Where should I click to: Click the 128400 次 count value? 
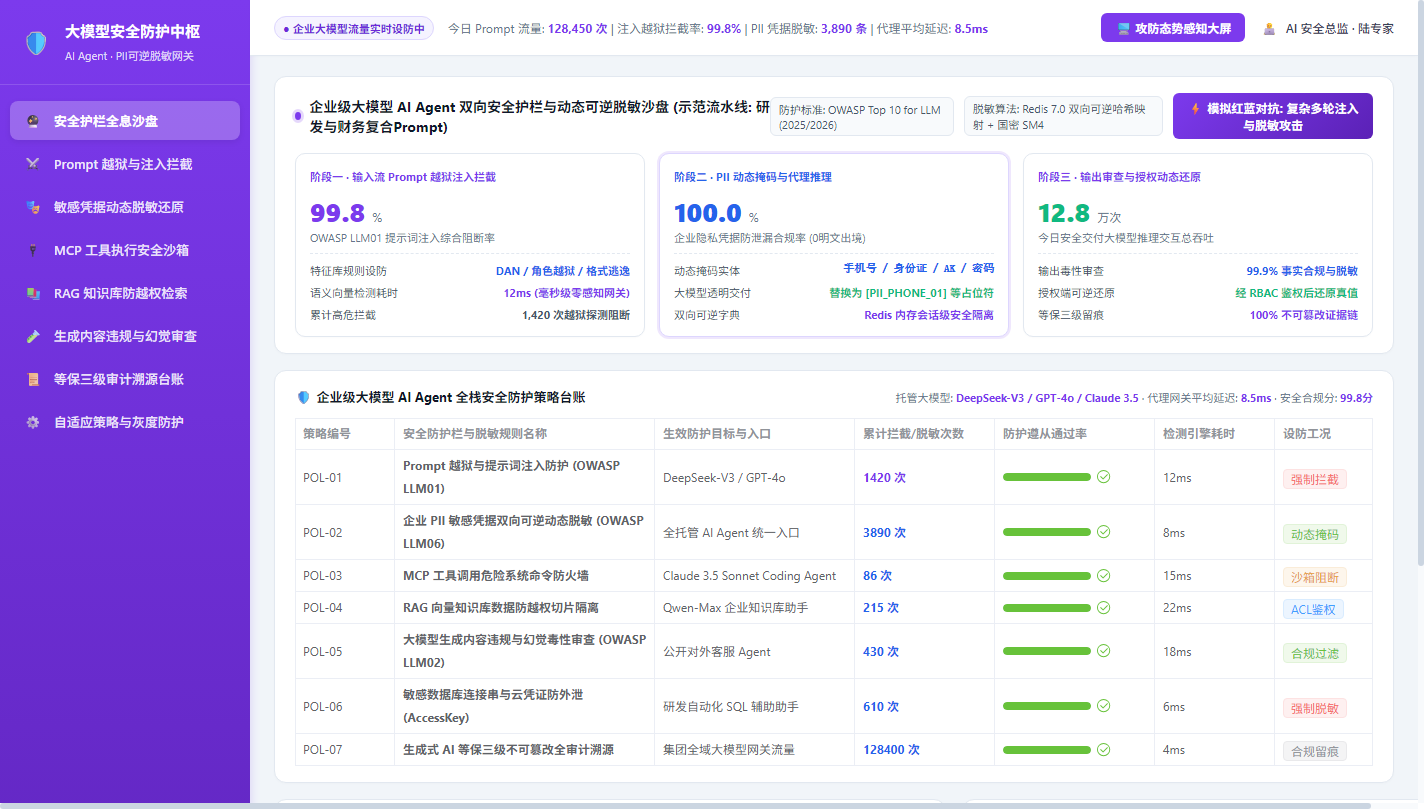coord(891,749)
